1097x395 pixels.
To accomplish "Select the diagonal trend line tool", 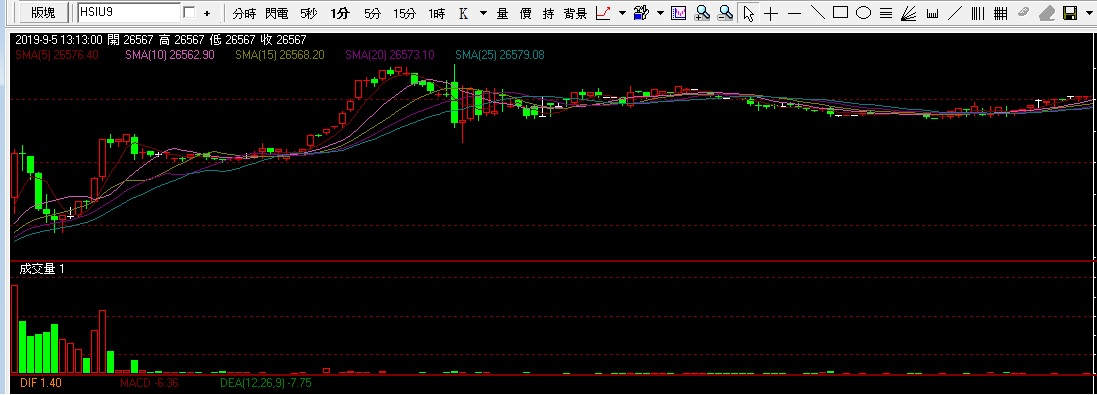I will click(817, 12).
